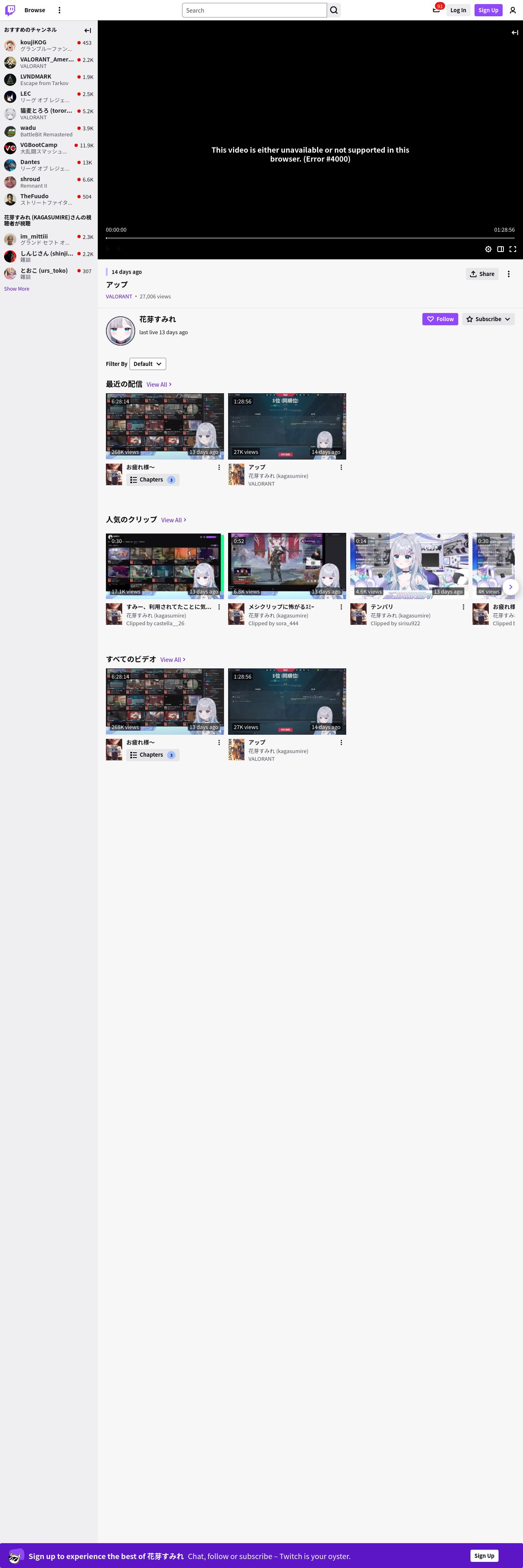Click the play button in the player
The image size is (523, 1568).
108,249
